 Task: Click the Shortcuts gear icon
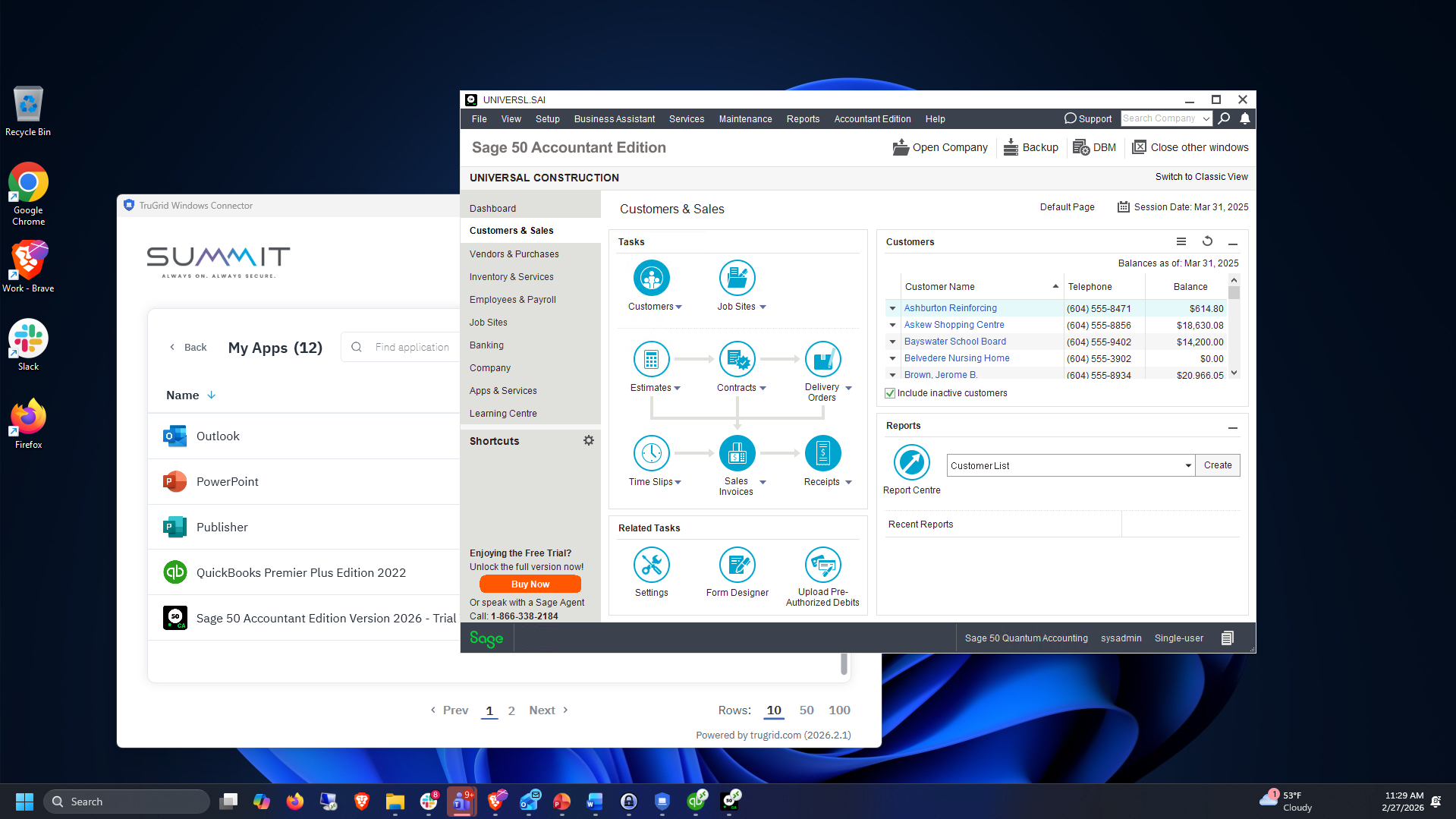click(x=589, y=441)
